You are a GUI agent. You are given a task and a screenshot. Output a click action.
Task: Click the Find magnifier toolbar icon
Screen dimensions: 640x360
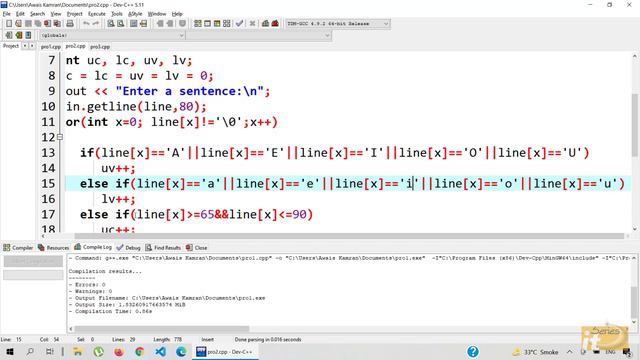(x=111, y=24)
